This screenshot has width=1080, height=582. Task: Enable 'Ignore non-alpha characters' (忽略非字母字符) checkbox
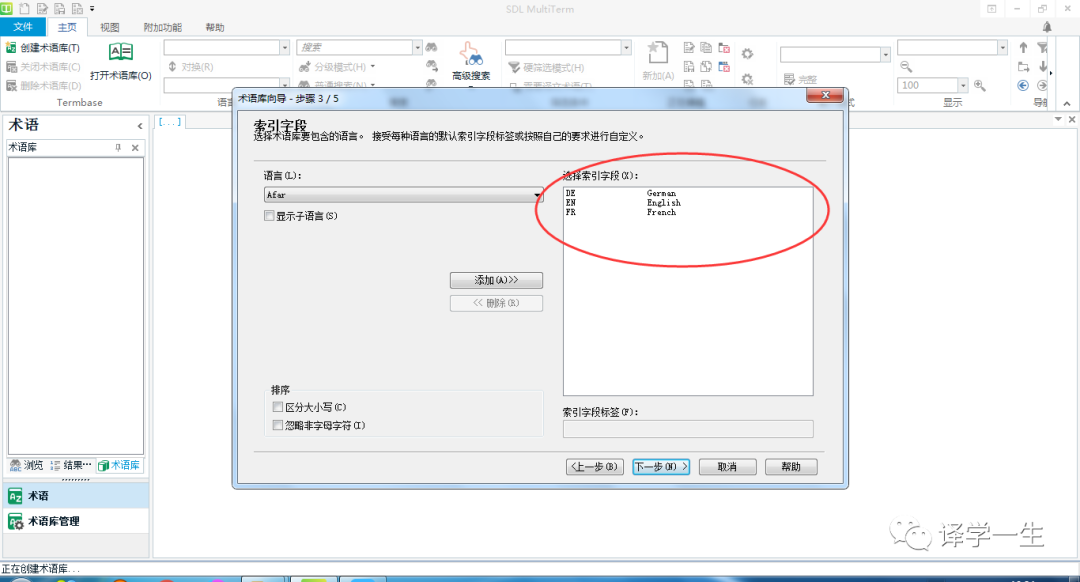[278, 425]
